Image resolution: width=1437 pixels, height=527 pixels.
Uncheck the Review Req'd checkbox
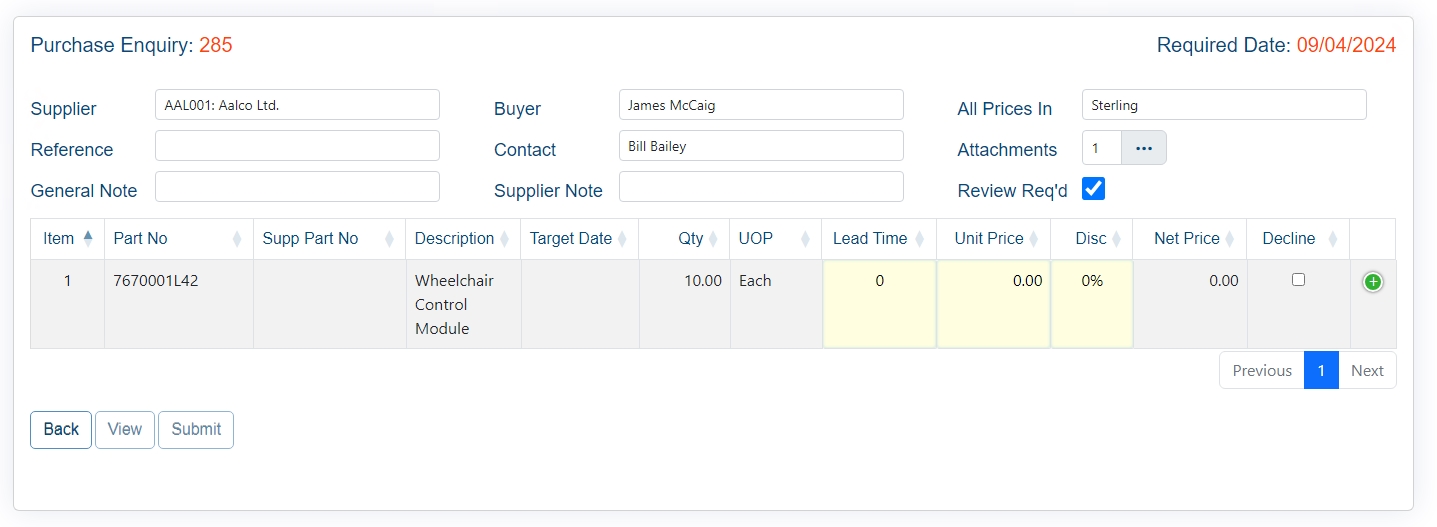click(x=1094, y=189)
